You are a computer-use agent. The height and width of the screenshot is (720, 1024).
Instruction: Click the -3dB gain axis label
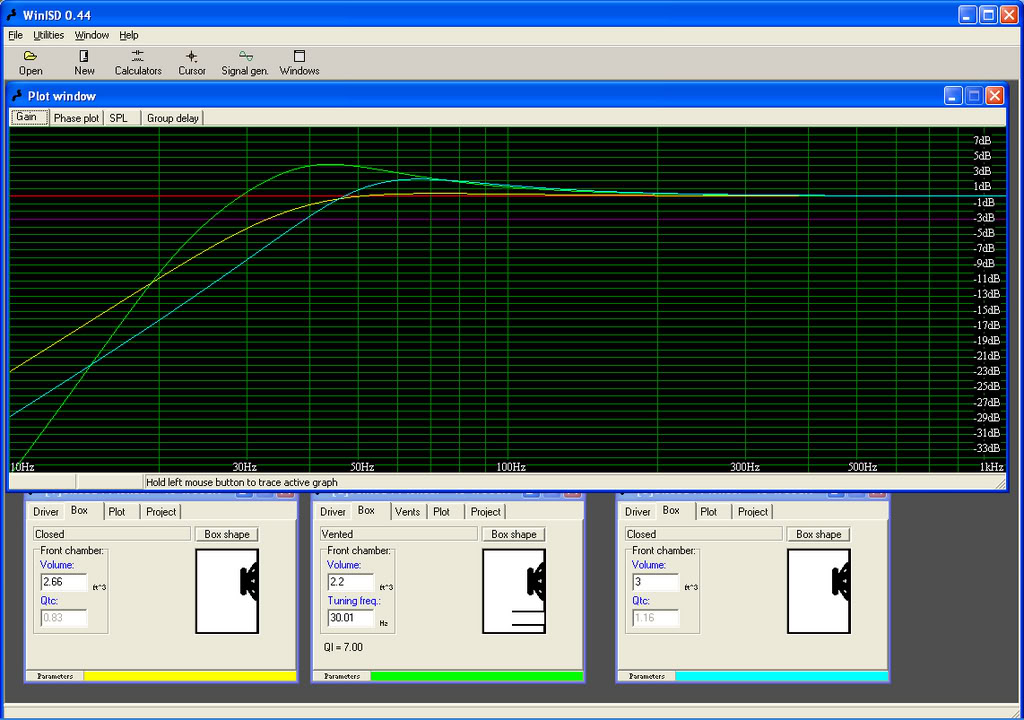984,218
